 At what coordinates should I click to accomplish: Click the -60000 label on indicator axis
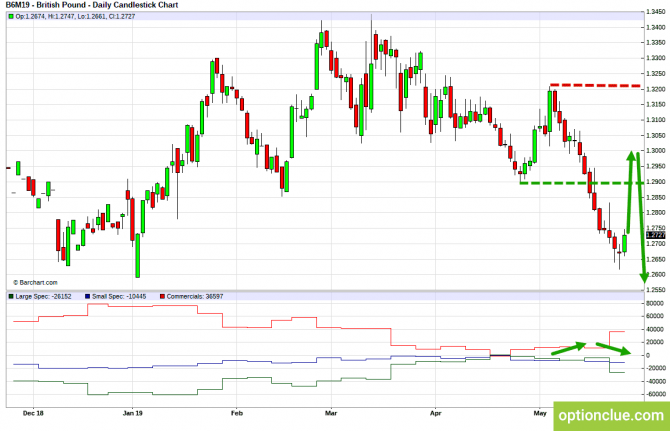pyautogui.click(x=654, y=394)
